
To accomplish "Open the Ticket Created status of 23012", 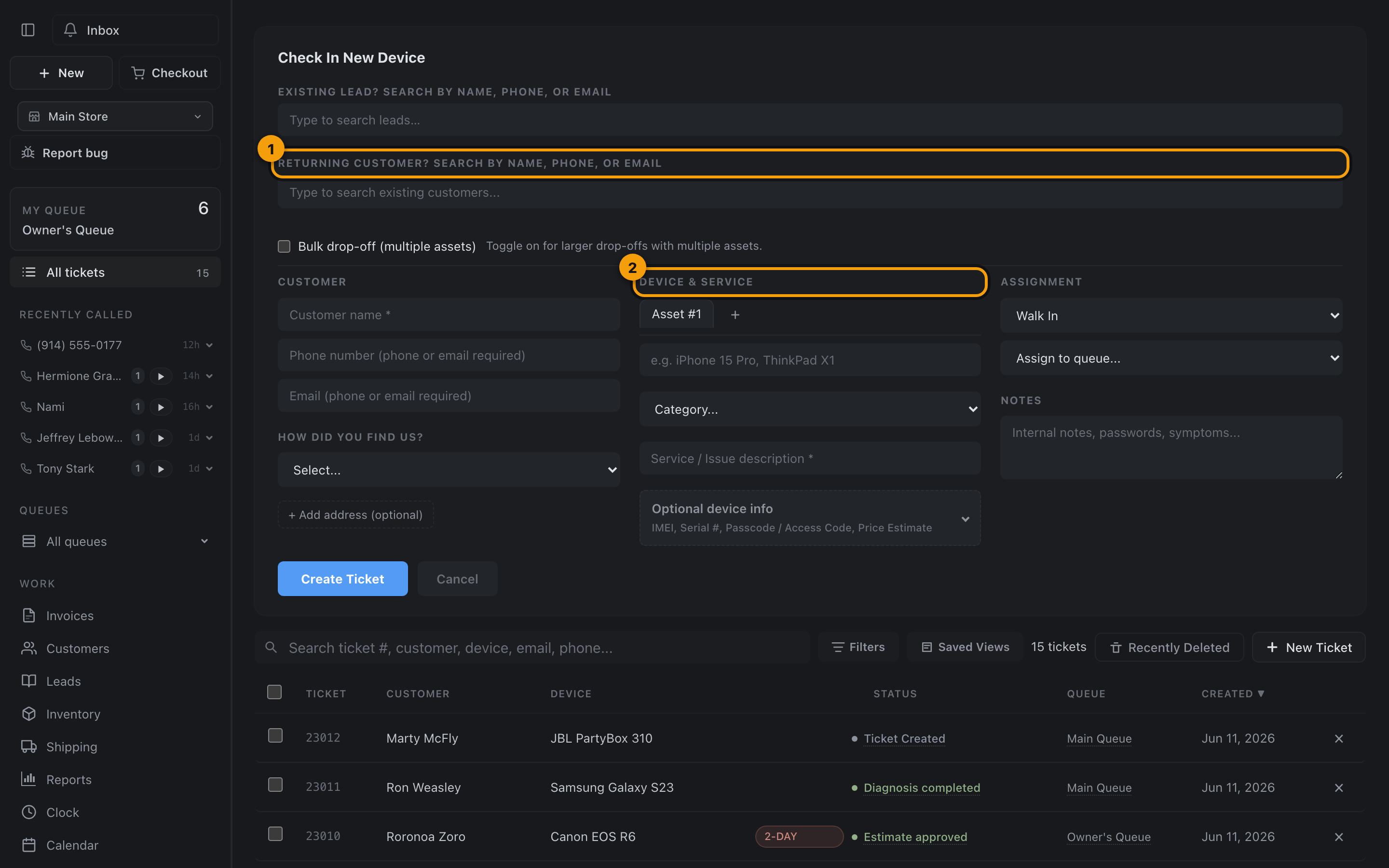I will click(x=904, y=738).
